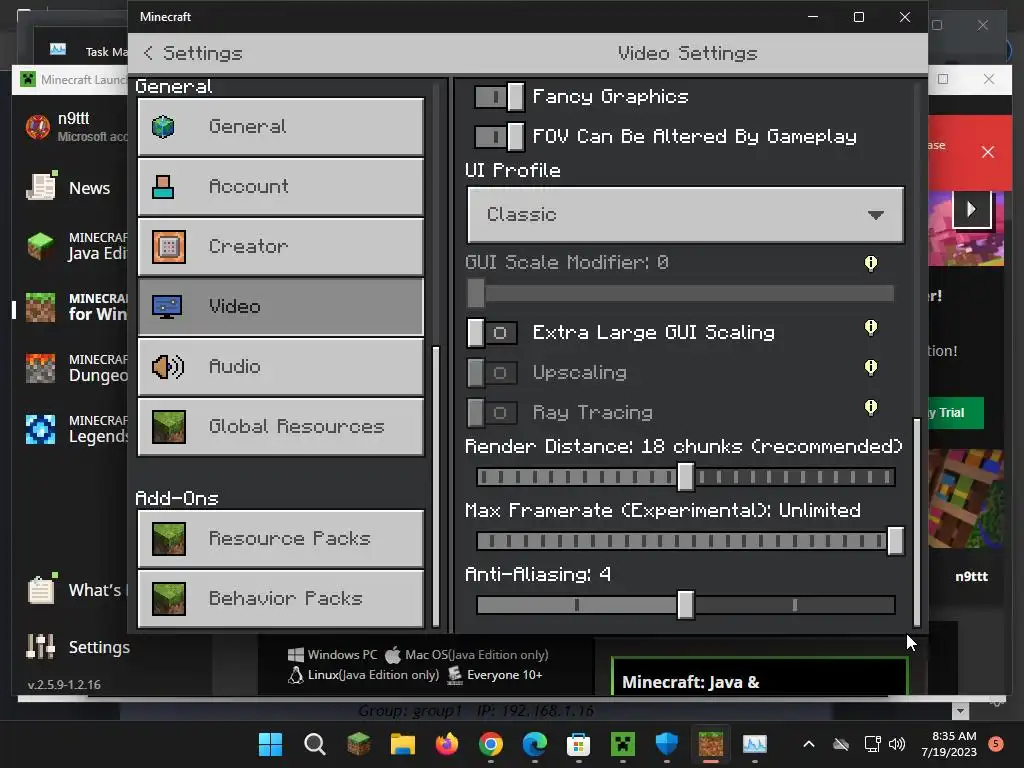Open Firefox from taskbar
1024x768 pixels.
[x=447, y=744]
